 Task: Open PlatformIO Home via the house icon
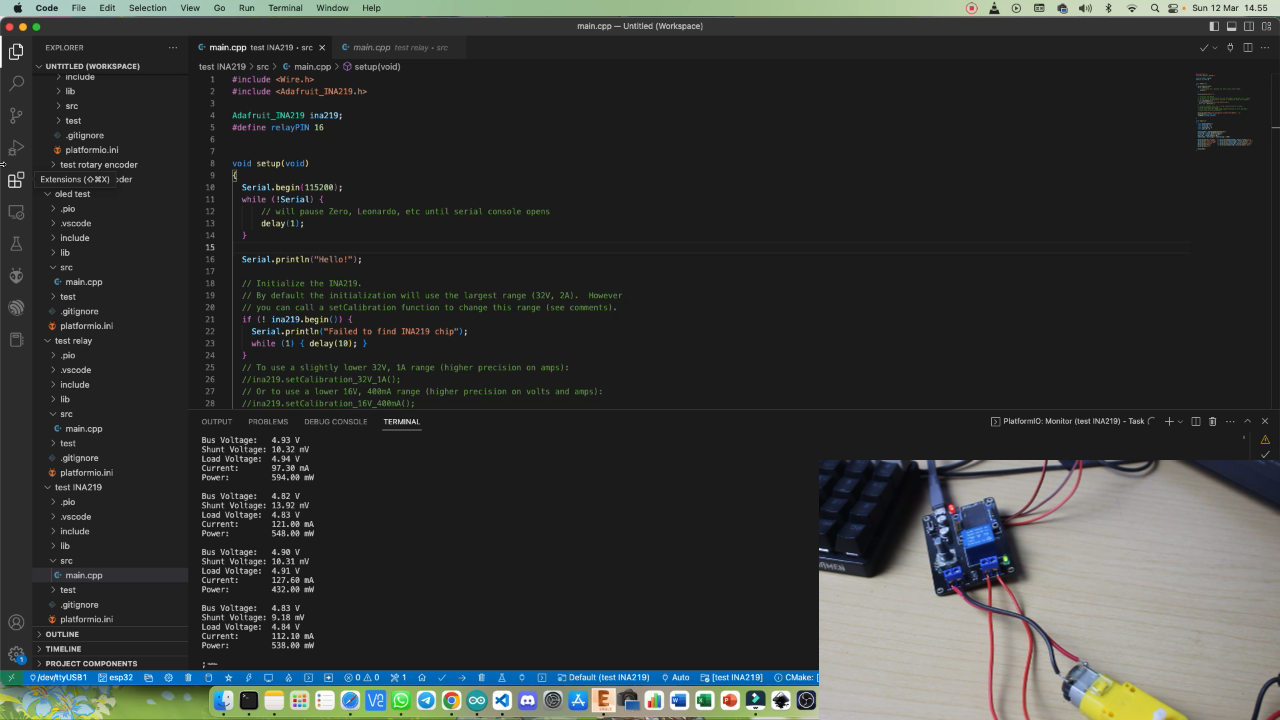(422, 678)
